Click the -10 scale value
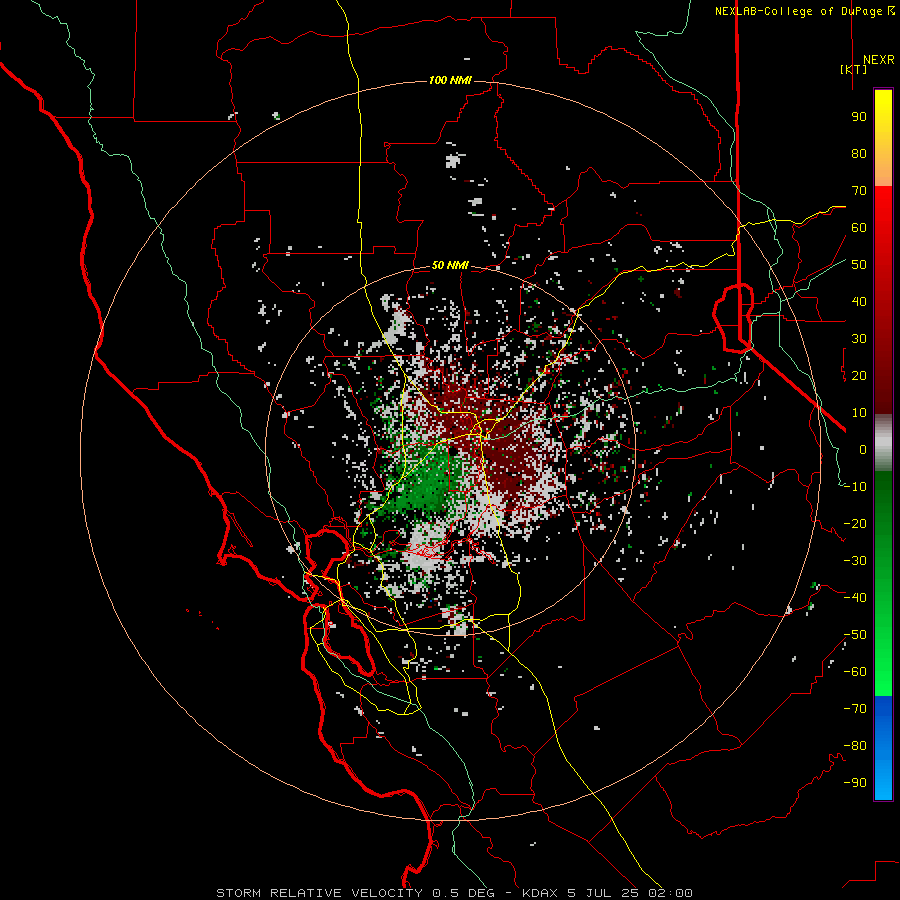The width and height of the screenshot is (900, 900). (x=855, y=487)
